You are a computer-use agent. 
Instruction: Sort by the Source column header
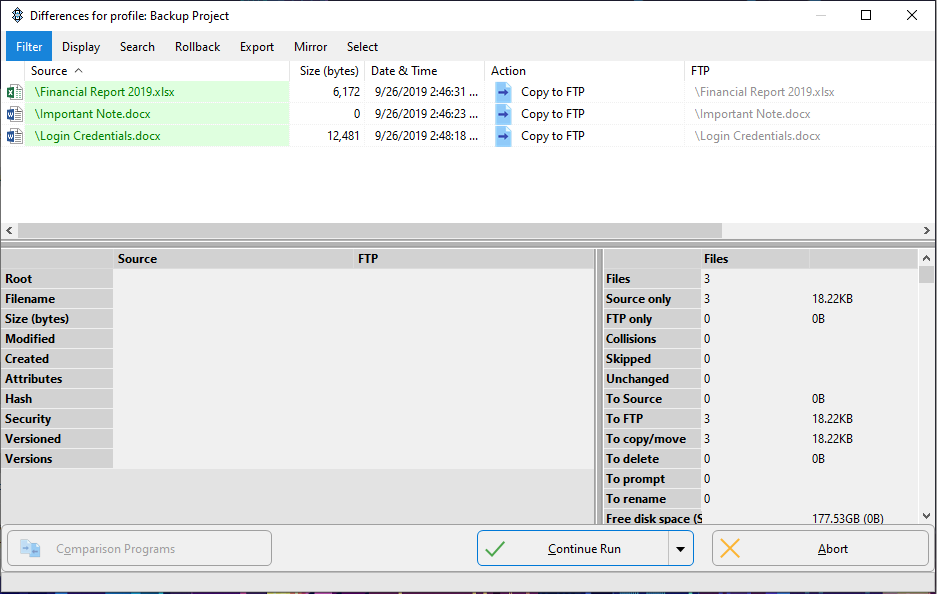(157, 71)
